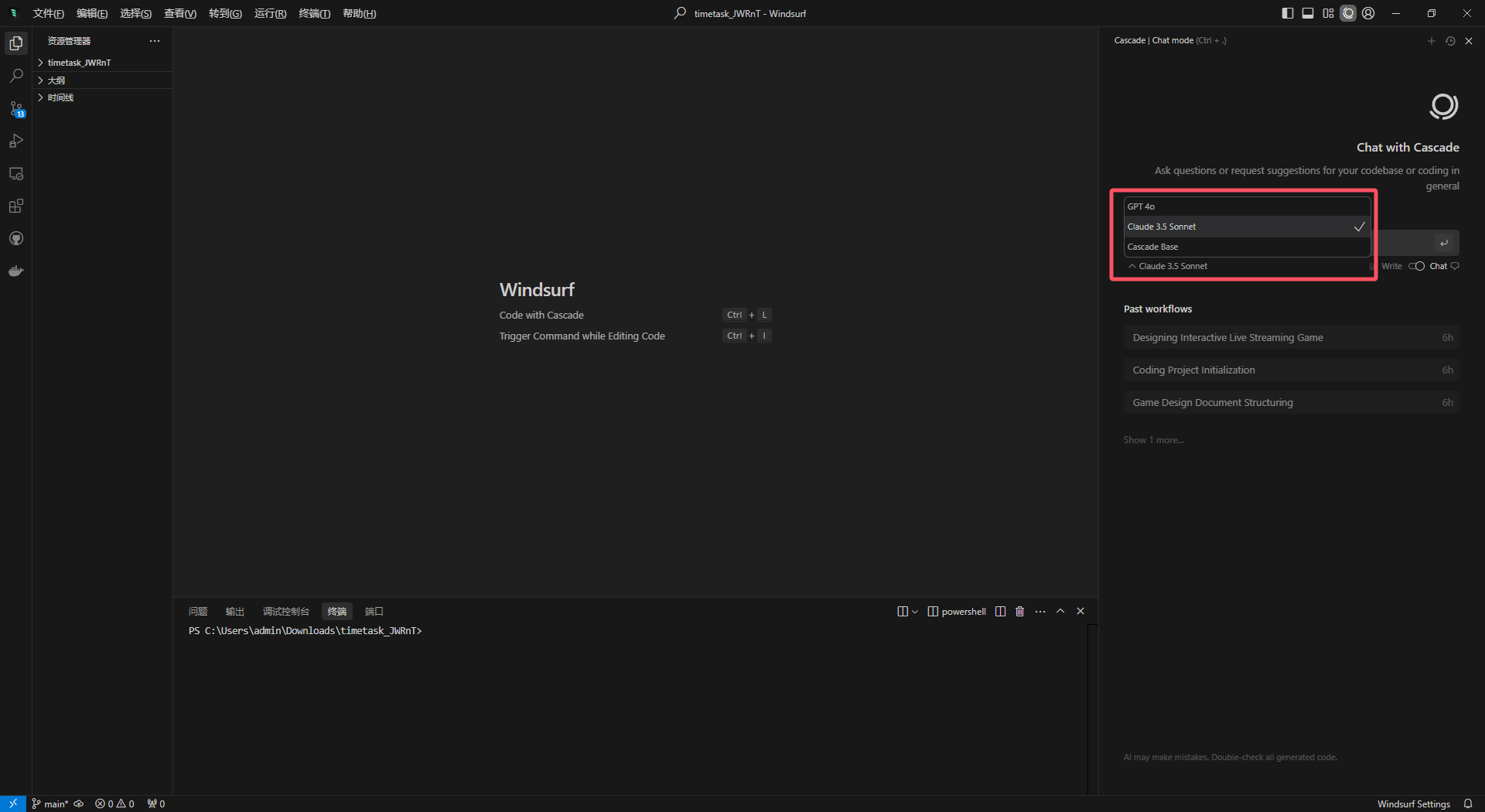This screenshot has width=1485, height=812.
Task: Open Run and Debug view
Action: (x=16, y=141)
